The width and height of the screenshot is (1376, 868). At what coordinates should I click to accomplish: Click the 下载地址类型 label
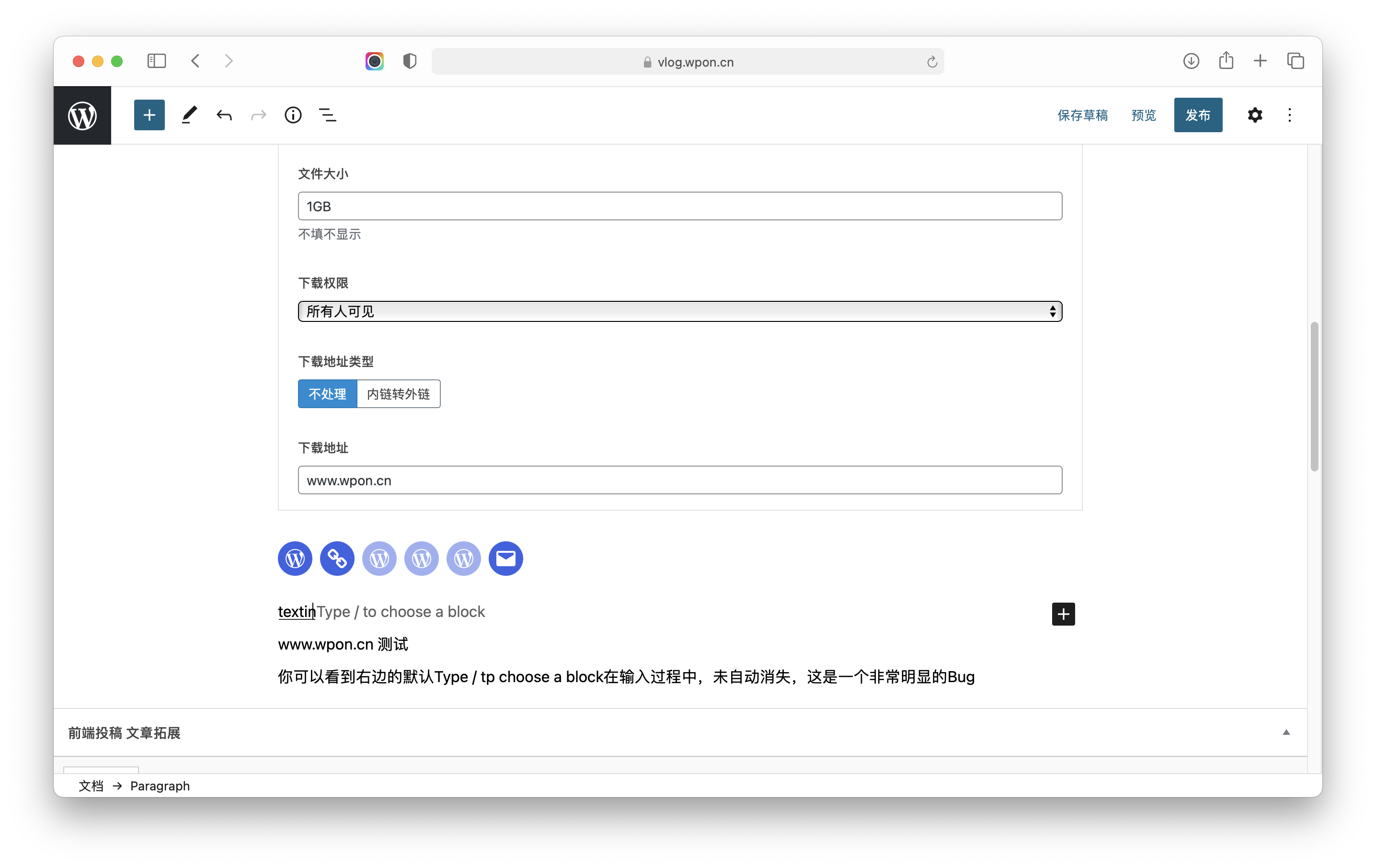(335, 362)
